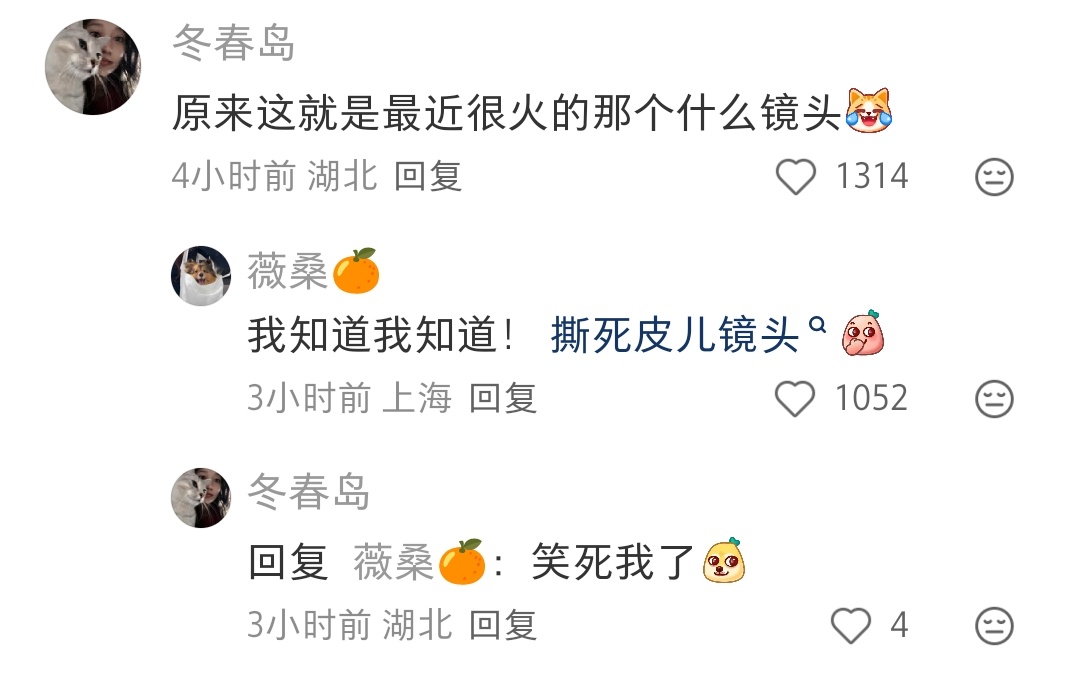Dislike 薇桑's 撕死皮儿镜头 comment
1080x682 pixels.
click(x=994, y=399)
